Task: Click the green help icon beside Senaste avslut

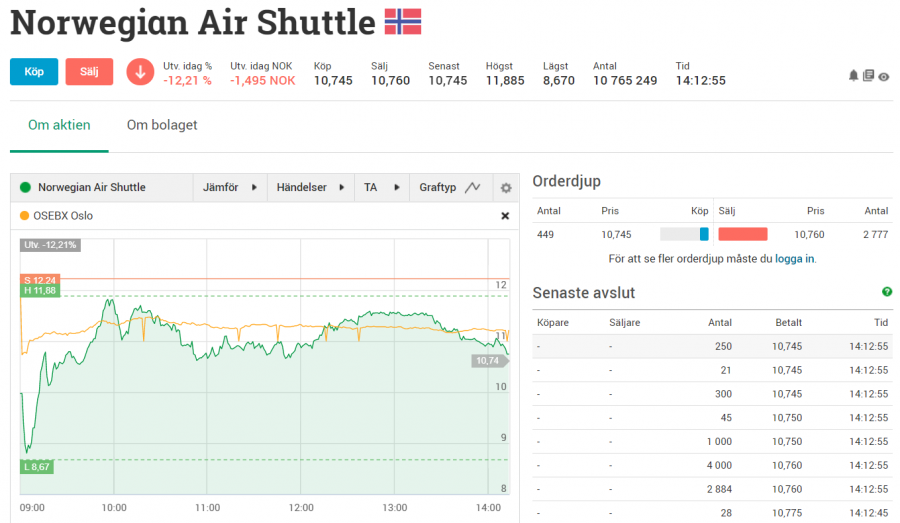Action: pos(887,292)
